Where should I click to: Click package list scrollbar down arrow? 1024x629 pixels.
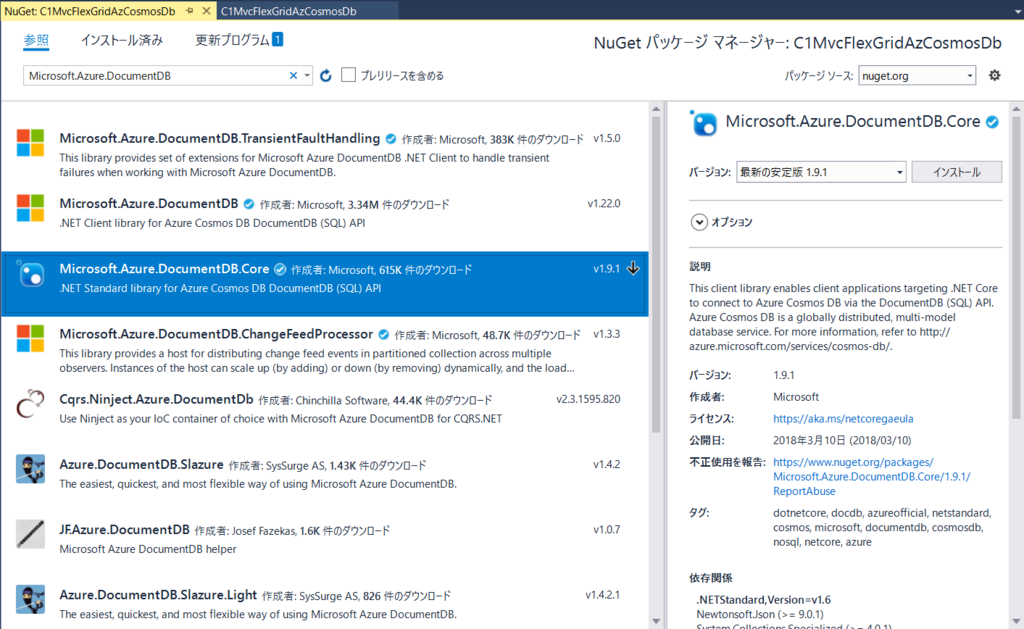656,621
